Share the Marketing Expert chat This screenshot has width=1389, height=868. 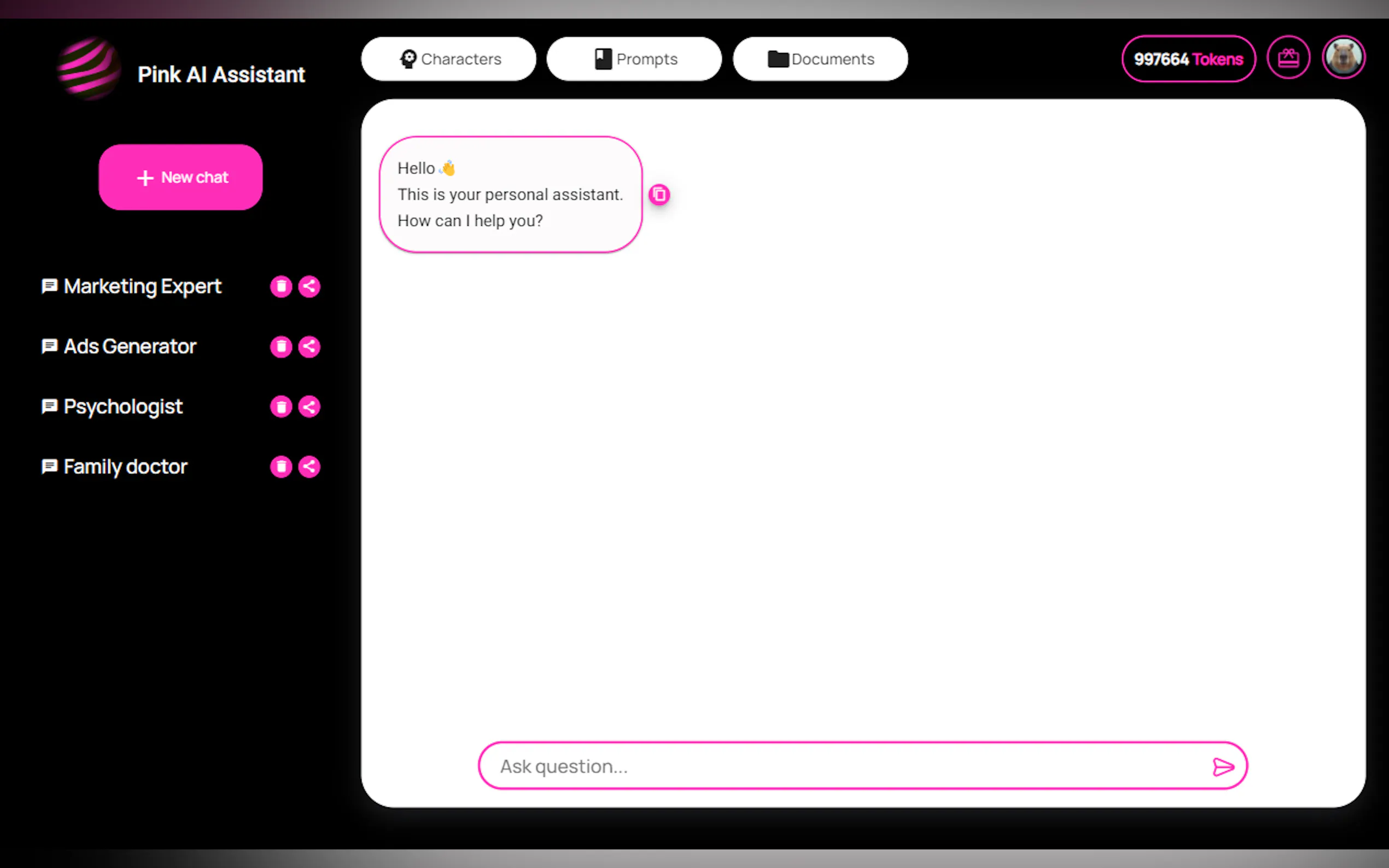tap(309, 286)
